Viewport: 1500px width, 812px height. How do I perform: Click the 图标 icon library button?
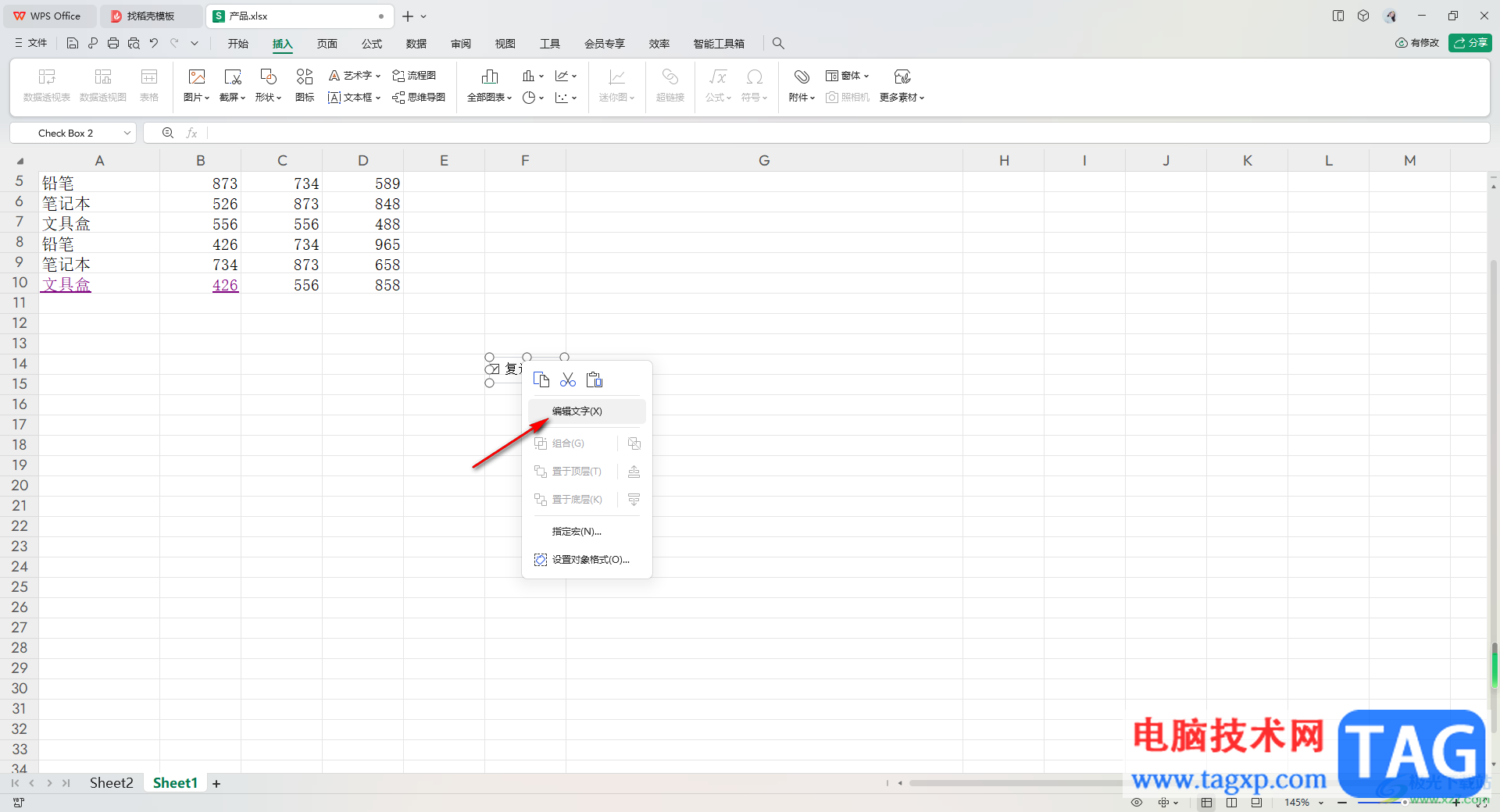click(305, 85)
